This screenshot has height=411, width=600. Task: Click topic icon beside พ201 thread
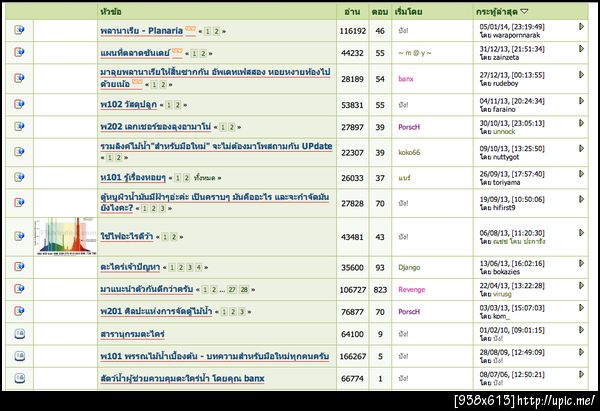[19, 311]
